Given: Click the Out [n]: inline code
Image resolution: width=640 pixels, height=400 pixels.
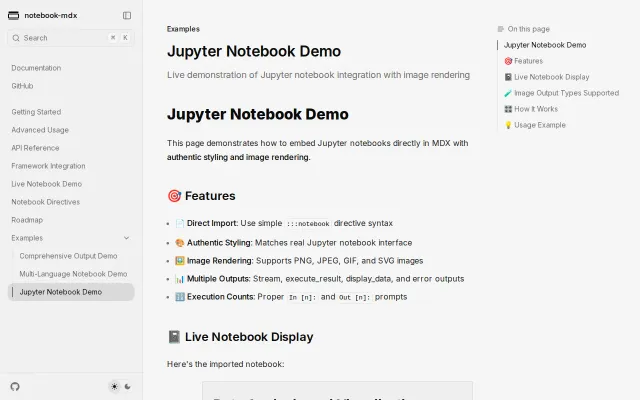Looking at the screenshot, I should pos(355,297).
